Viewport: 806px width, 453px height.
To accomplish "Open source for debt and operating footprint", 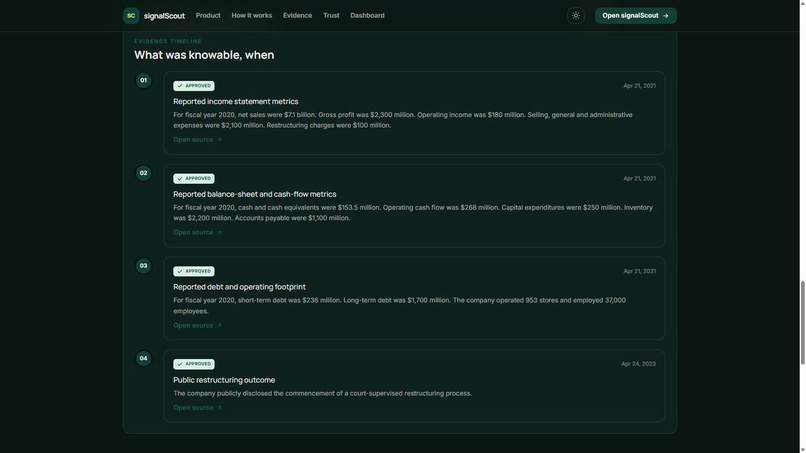I will [197, 325].
